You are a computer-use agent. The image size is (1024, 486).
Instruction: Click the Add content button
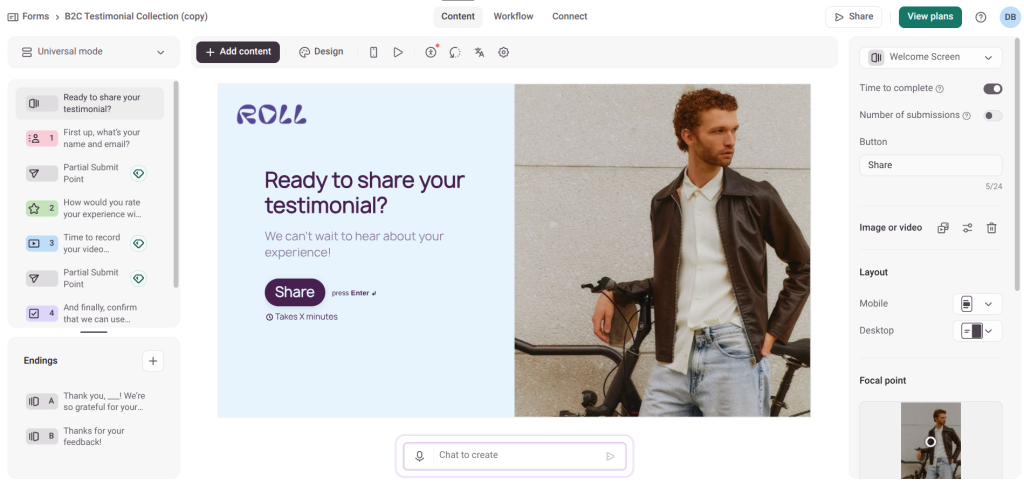(238, 52)
